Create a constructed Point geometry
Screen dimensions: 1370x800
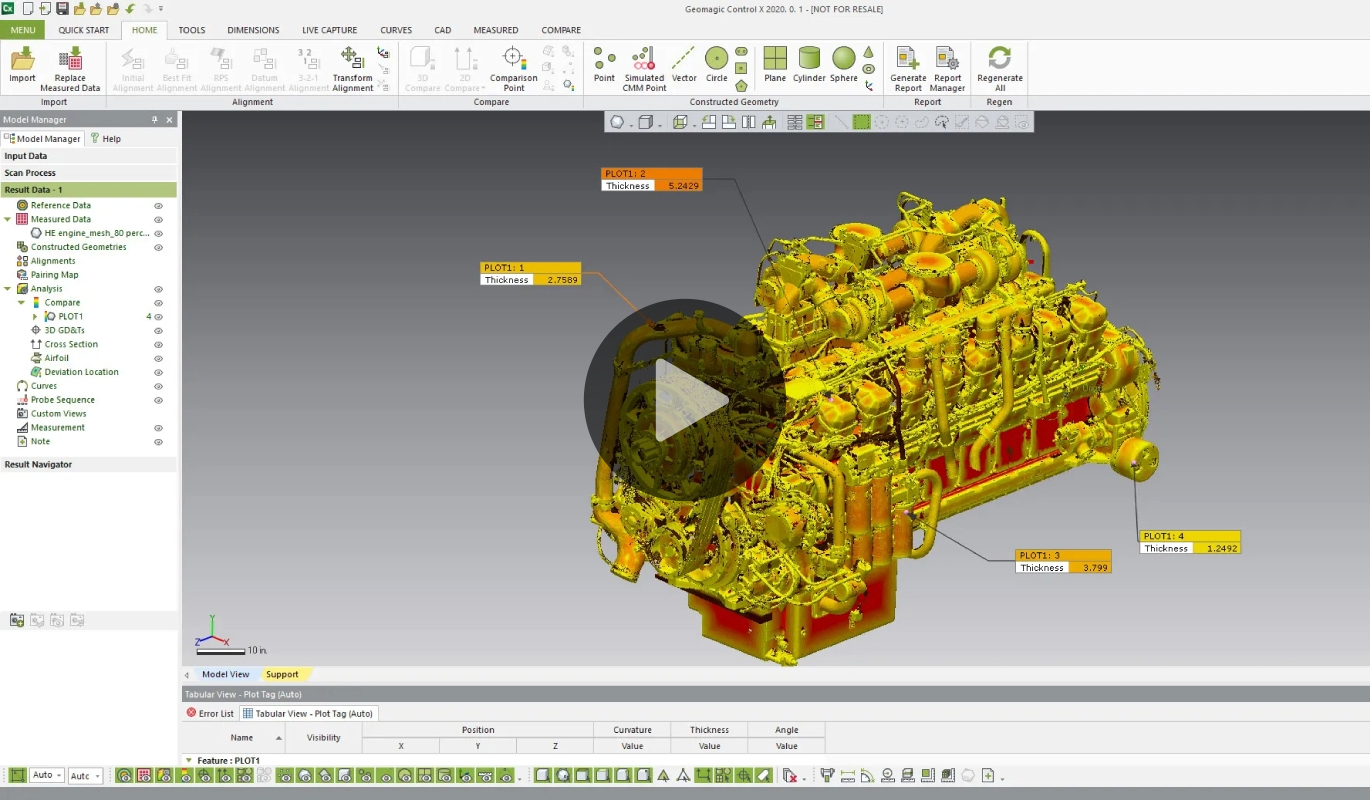[x=604, y=65]
